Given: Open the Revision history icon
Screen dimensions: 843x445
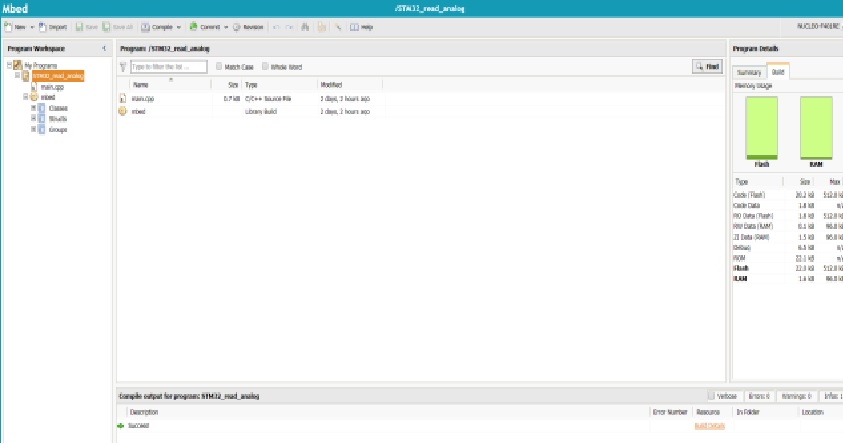Looking at the screenshot, I should point(249,27).
